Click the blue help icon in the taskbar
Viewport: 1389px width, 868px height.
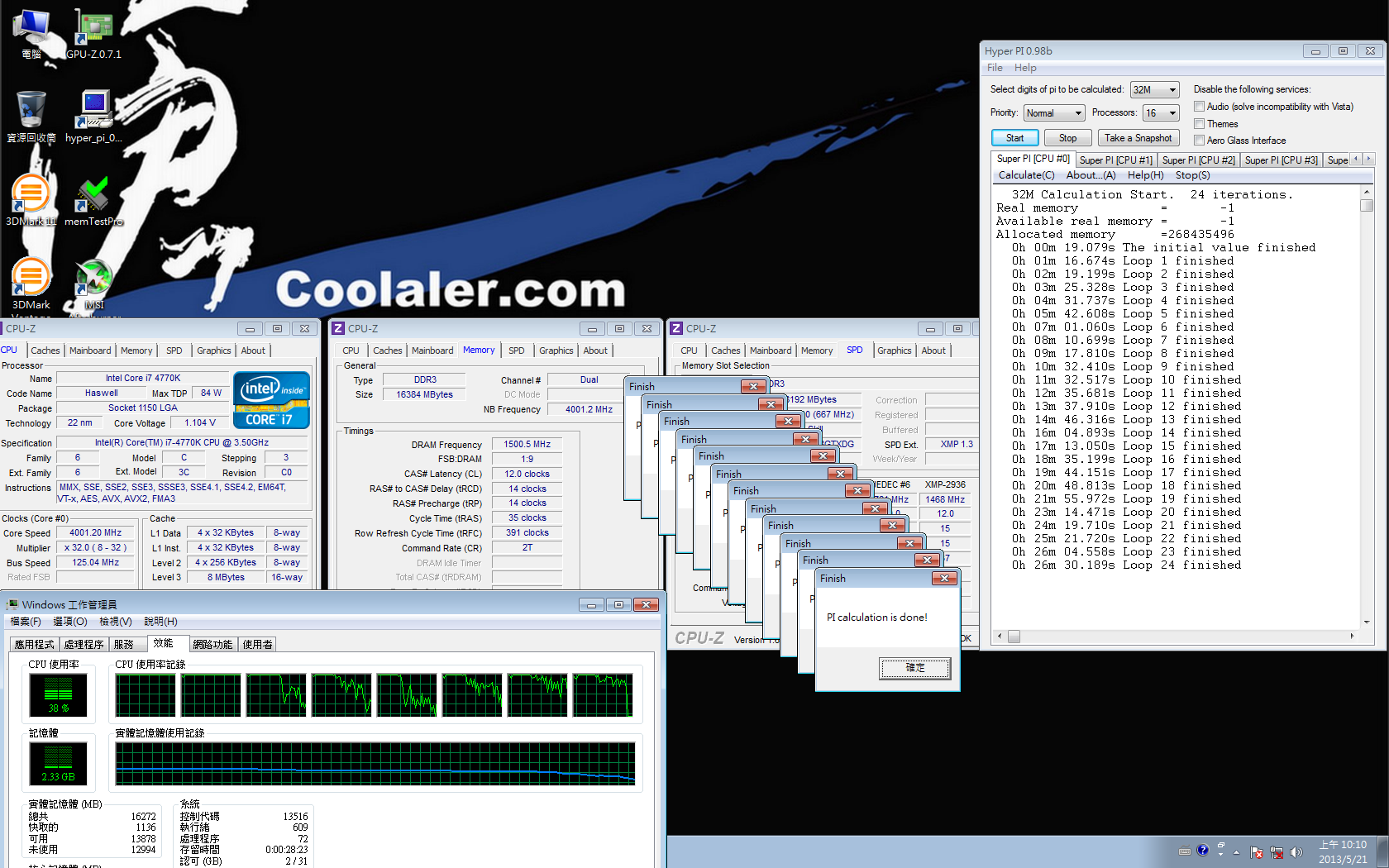coord(1203,850)
